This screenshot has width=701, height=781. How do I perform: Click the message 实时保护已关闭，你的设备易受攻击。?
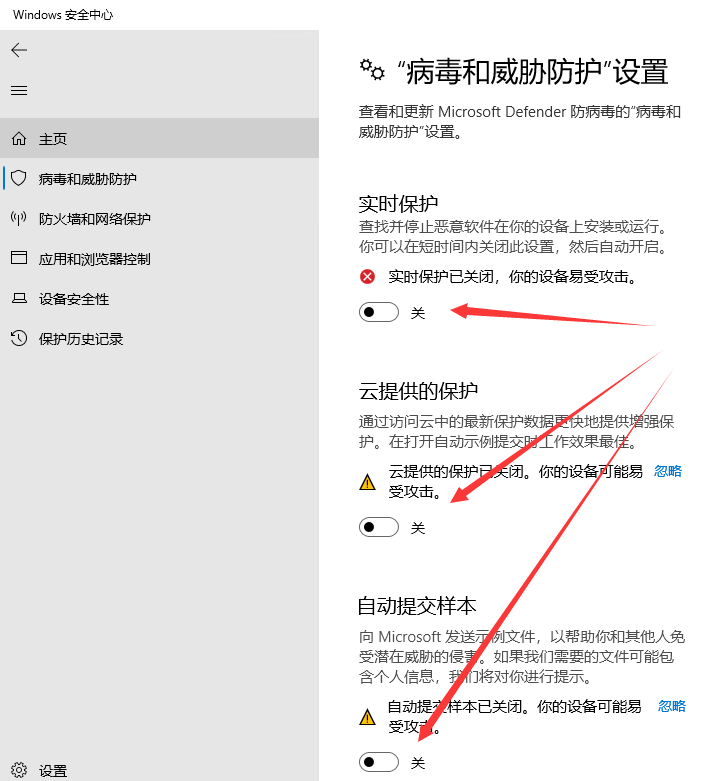513,276
